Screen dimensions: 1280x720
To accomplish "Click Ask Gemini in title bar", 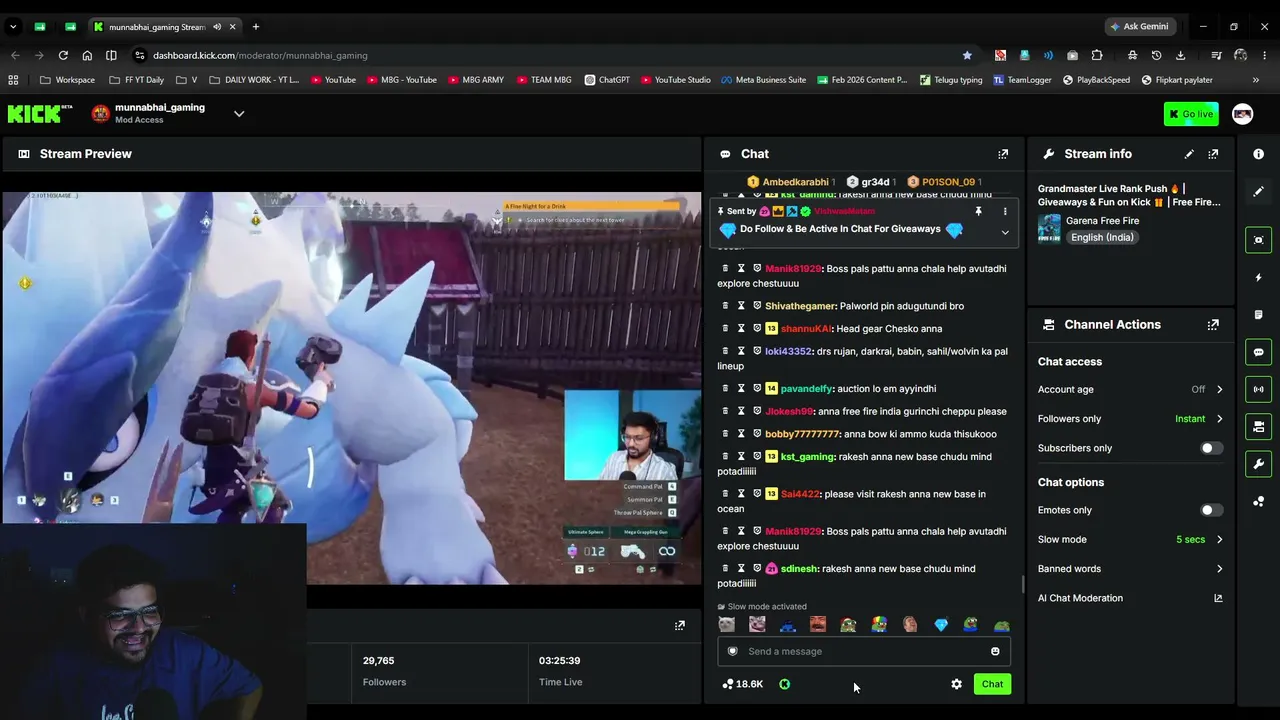I will tap(1139, 27).
